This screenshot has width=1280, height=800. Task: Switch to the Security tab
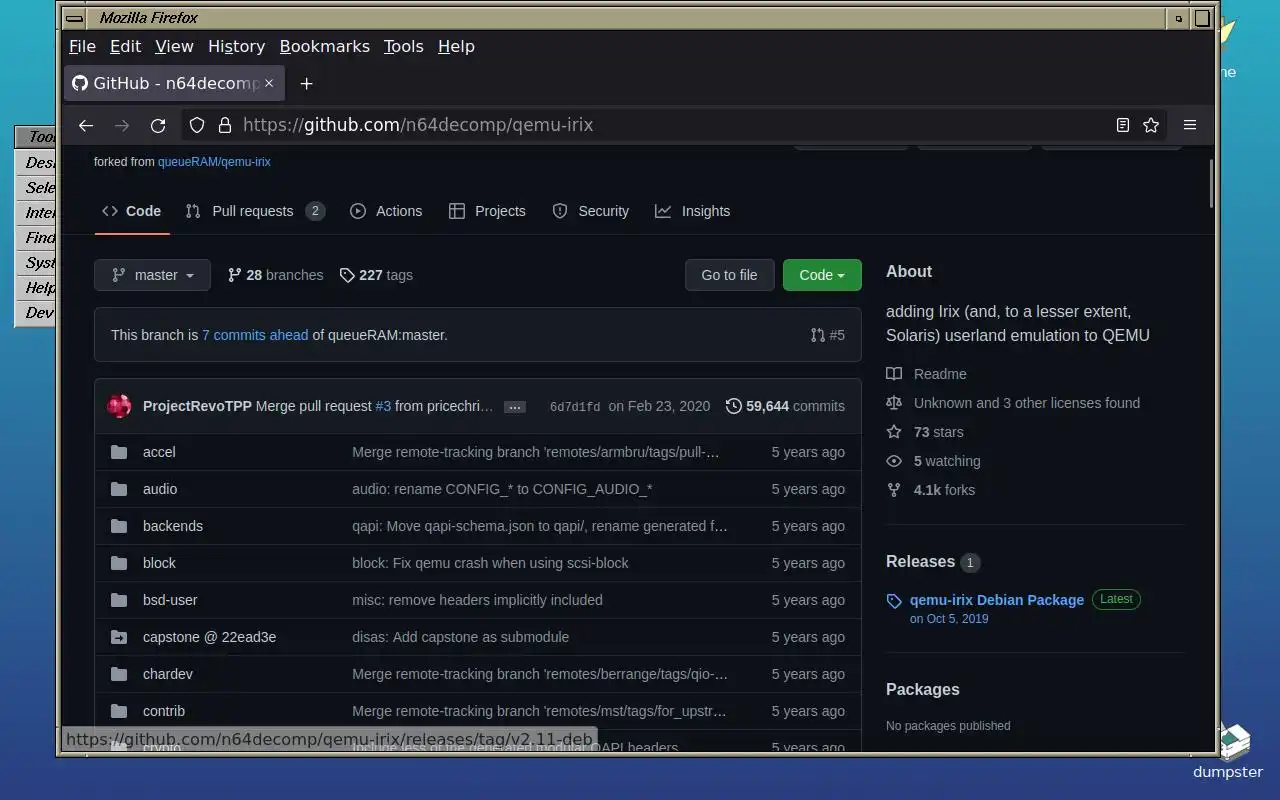tap(591, 211)
